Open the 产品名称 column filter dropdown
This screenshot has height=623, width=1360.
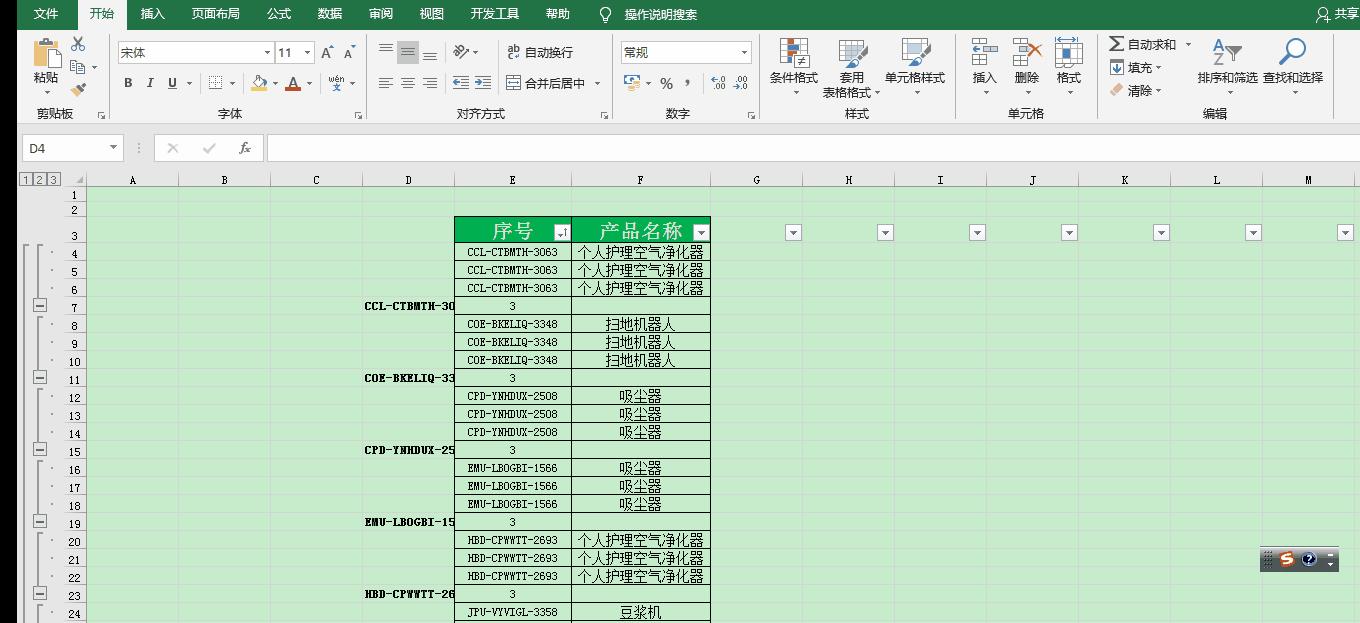click(x=701, y=232)
